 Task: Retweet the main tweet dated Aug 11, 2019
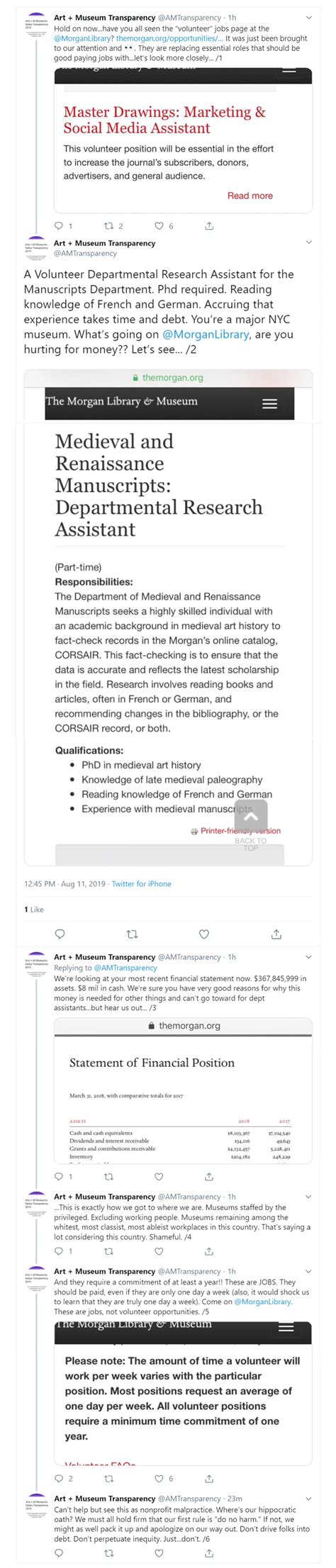132,934
